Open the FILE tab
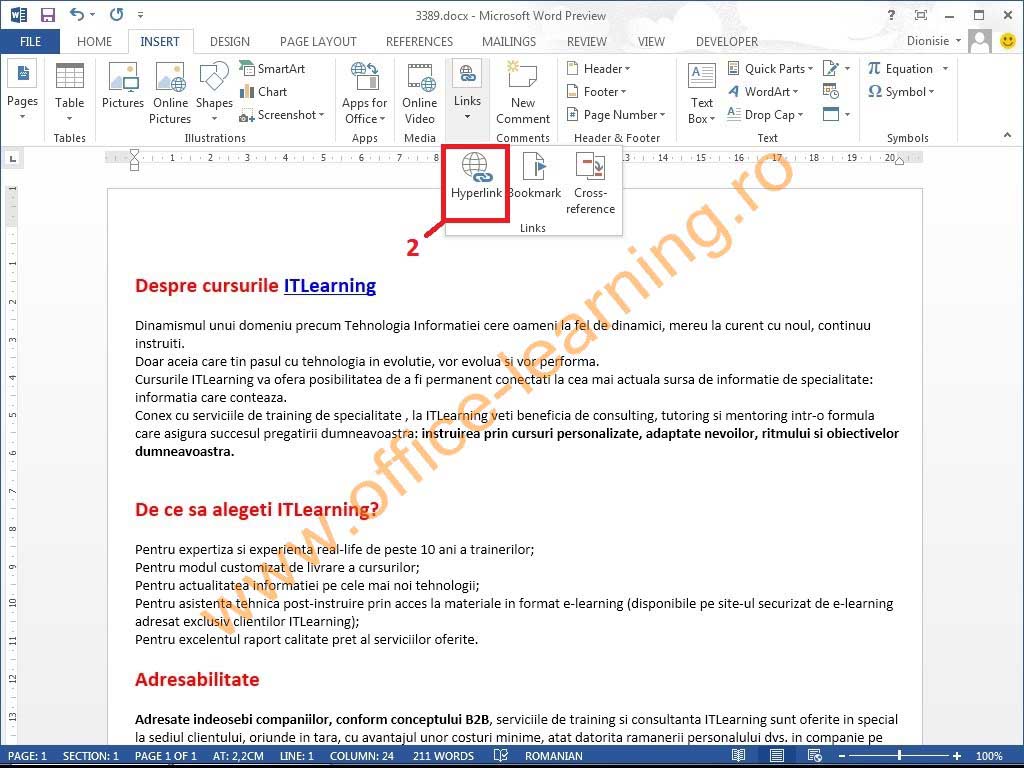Image resolution: width=1024 pixels, height=768 pixels. click(30, 42)
